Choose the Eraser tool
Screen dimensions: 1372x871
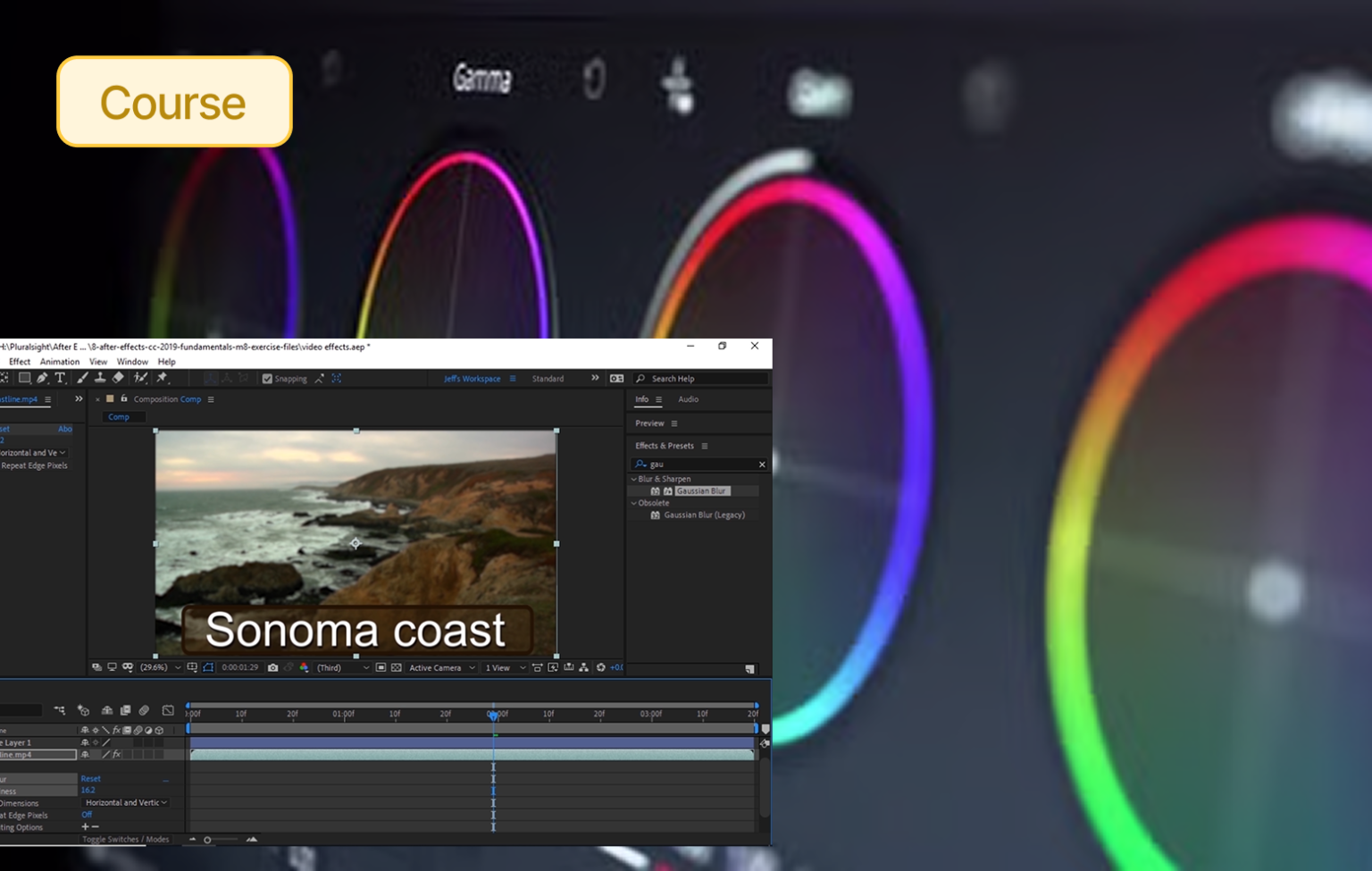pyautogui.click(x=118, y=379)
